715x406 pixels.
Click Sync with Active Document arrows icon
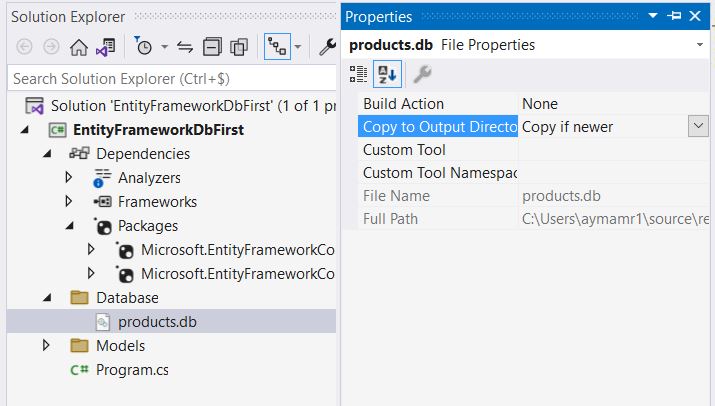[x=184, y=47]
